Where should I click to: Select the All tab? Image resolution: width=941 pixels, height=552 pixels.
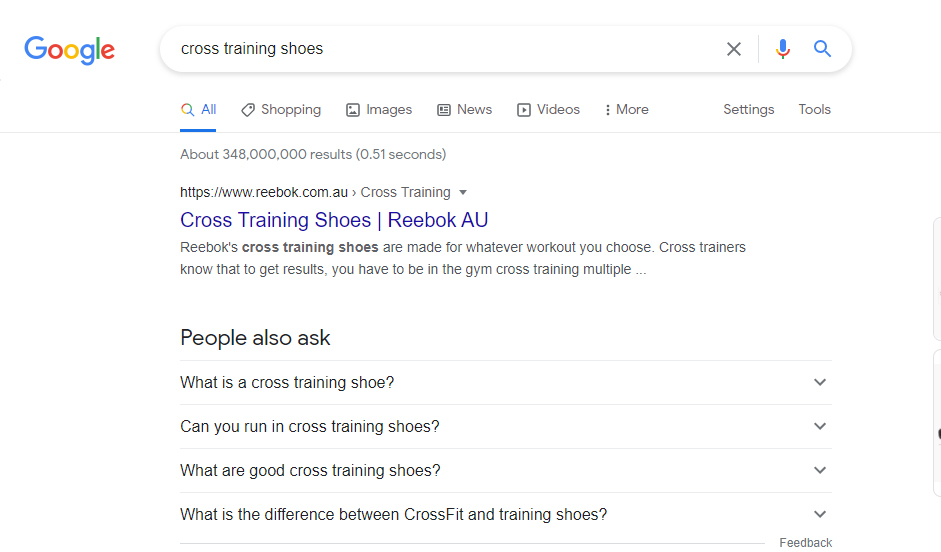198,110
